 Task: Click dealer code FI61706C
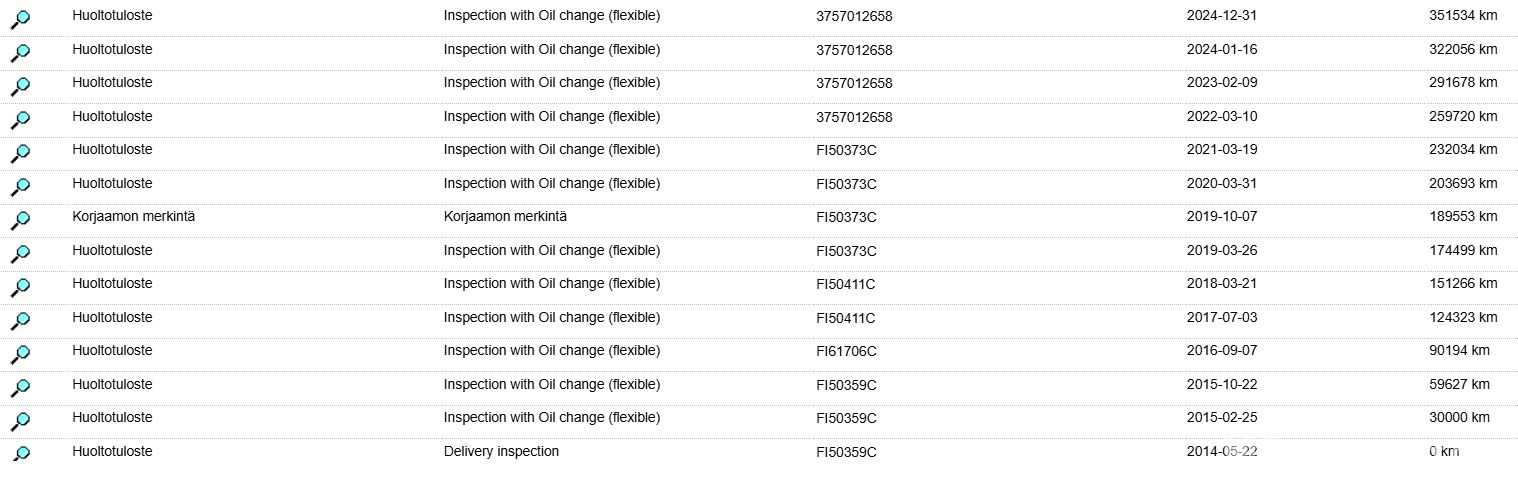coord(846,351)
